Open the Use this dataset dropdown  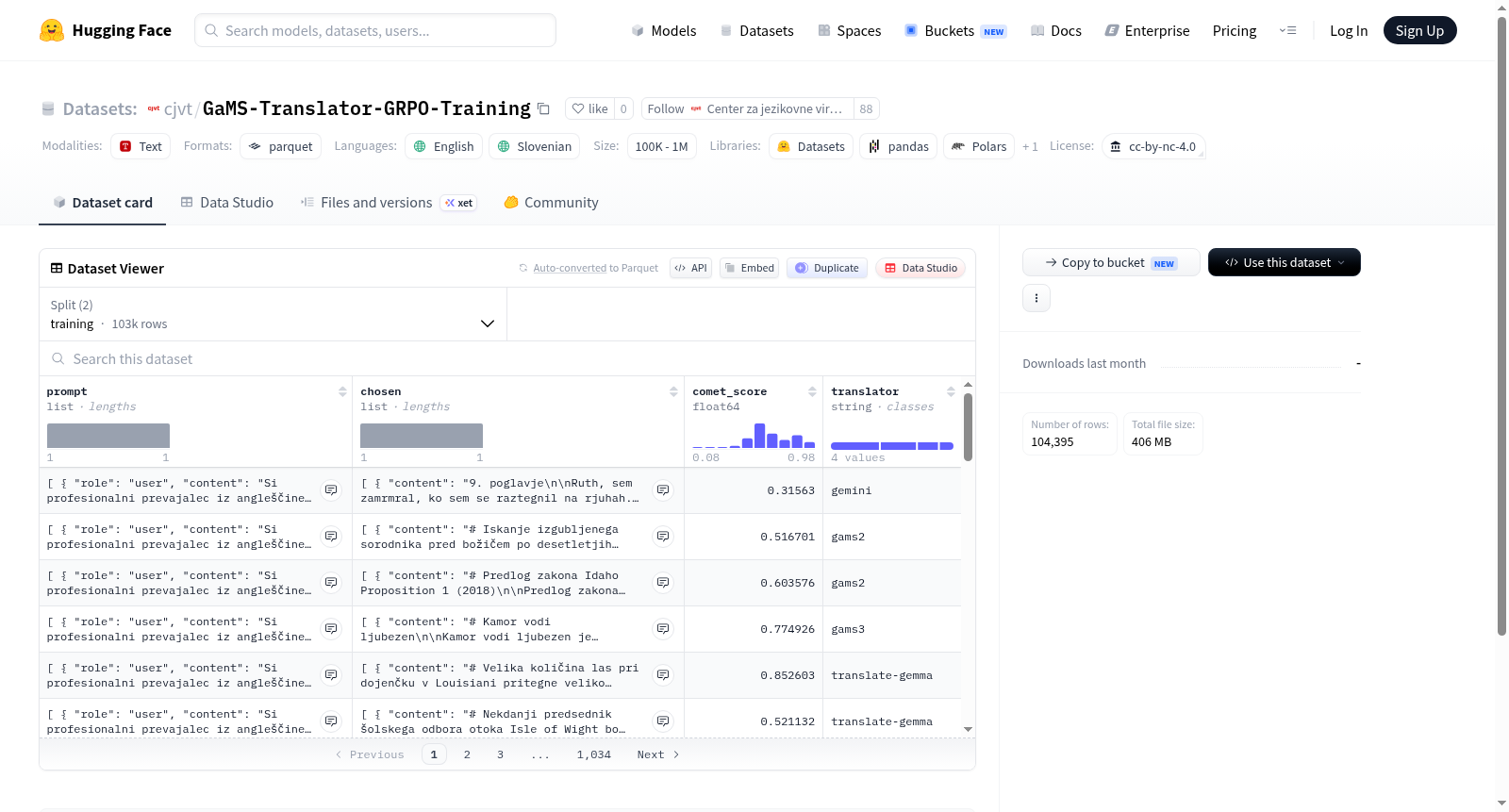1285,262
